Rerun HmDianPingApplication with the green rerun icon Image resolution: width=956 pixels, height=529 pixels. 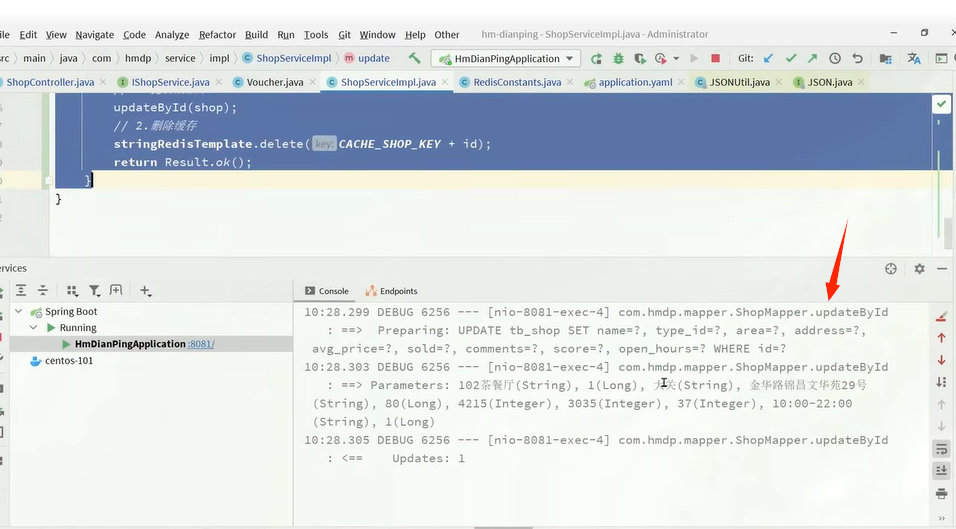tap(596, 59)
